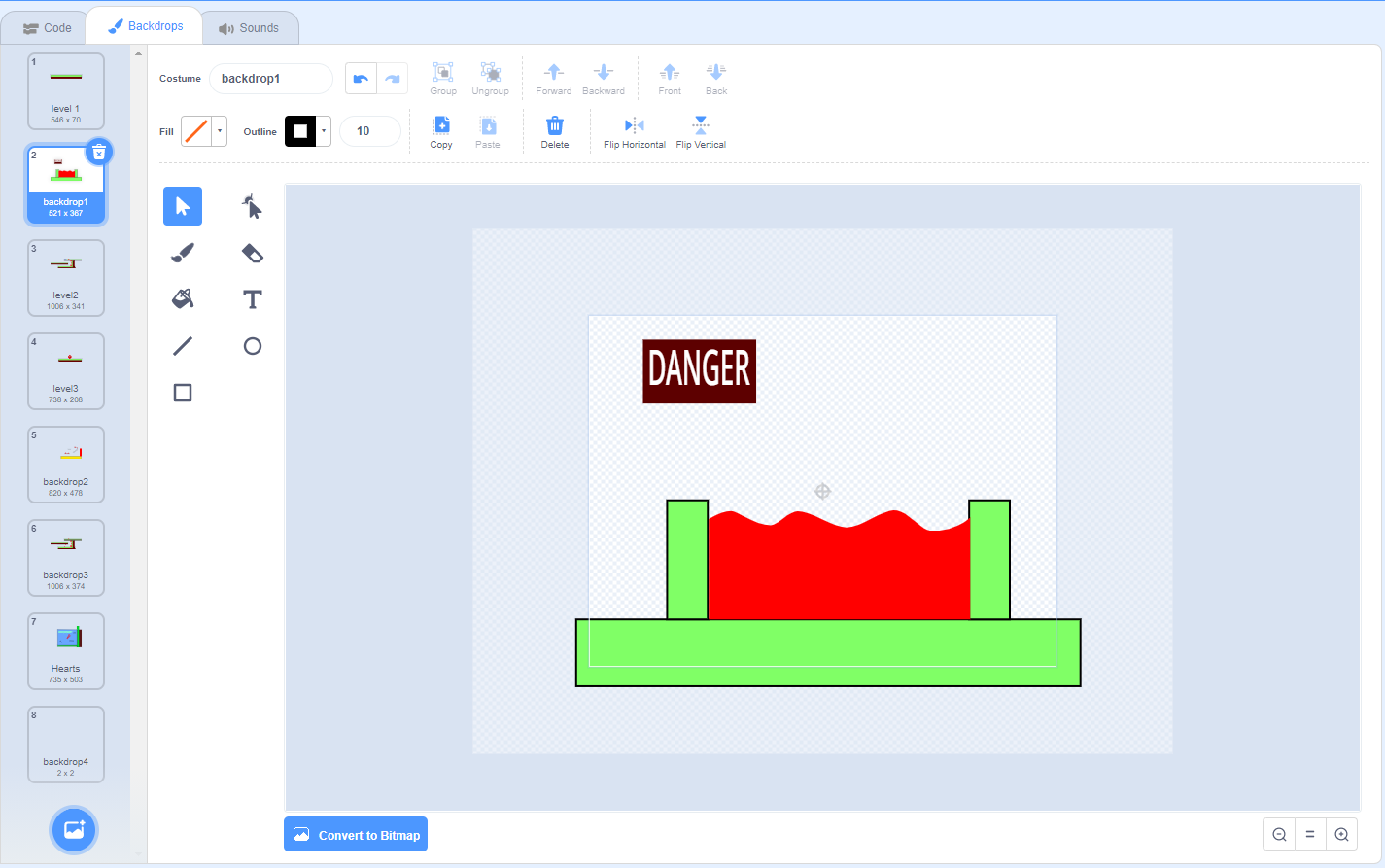This screenshot has width=1385, height=868.
Task: Select the Eraser tool
Action: (253, 253)
